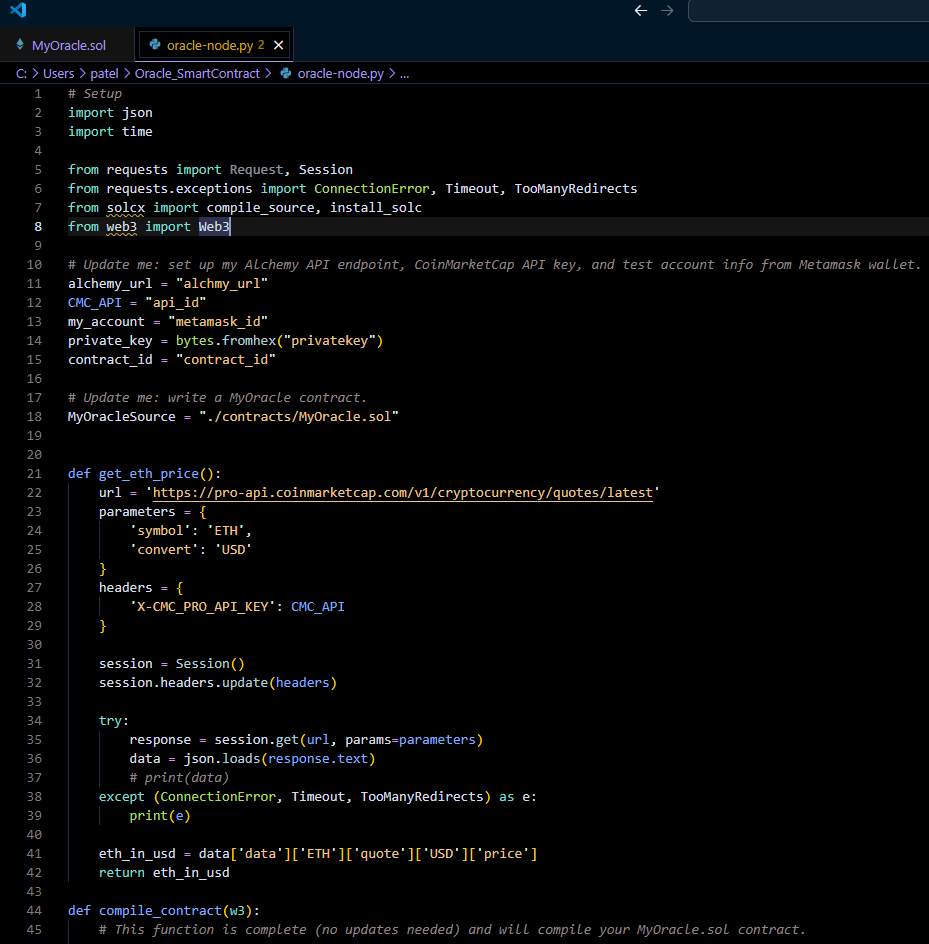Image resolution: width=929 pixels, height=944 pixels.
Task: Click the 'convert' key on line 25
Action: point(164,550)
